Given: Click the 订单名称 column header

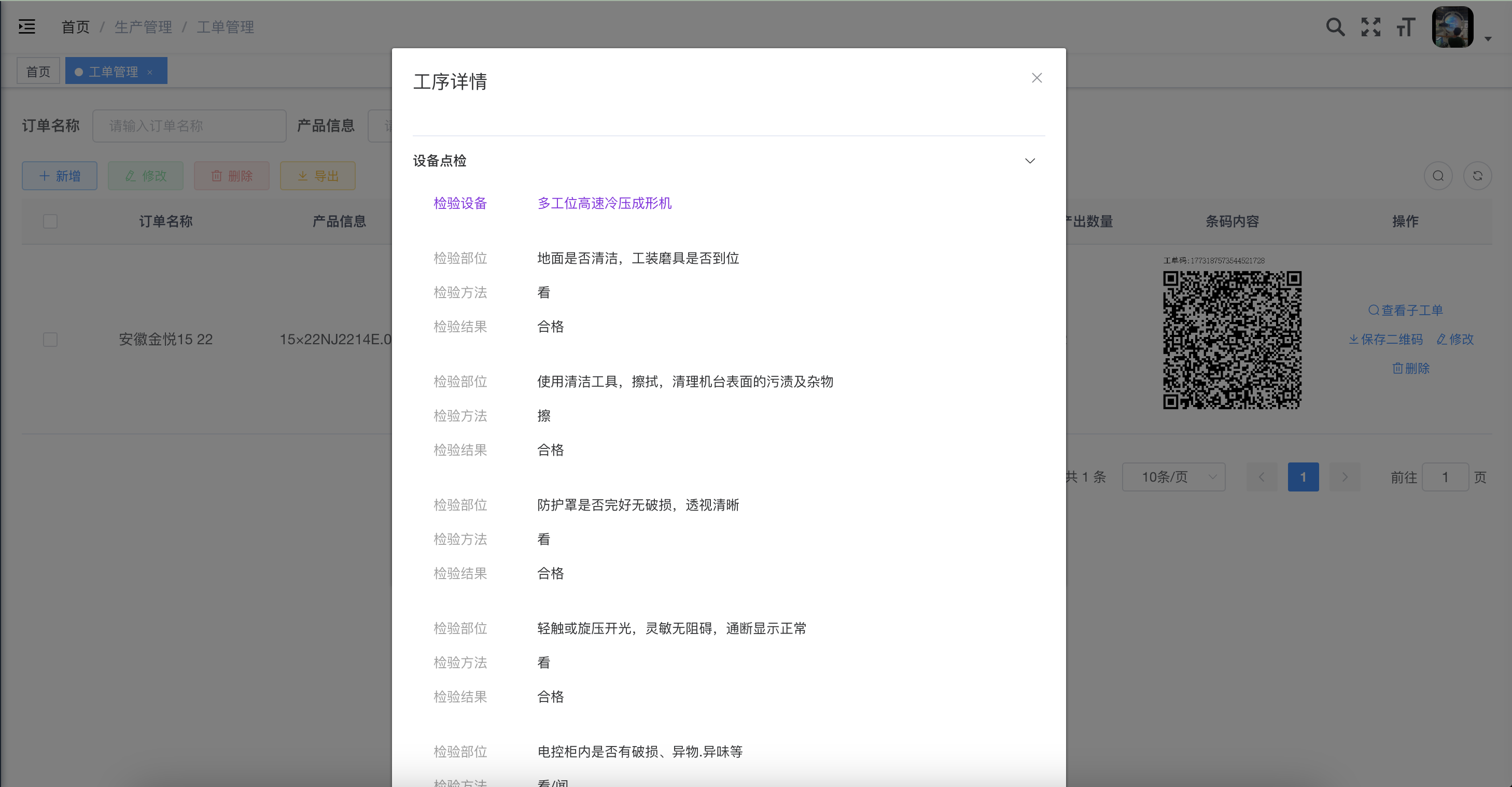Looking at the screenshot, I should tap(165, 221).
